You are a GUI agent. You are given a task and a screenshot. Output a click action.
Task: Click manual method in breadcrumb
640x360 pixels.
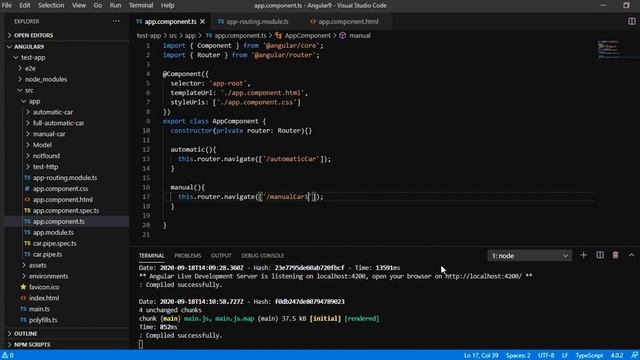[x=360, y=36]
